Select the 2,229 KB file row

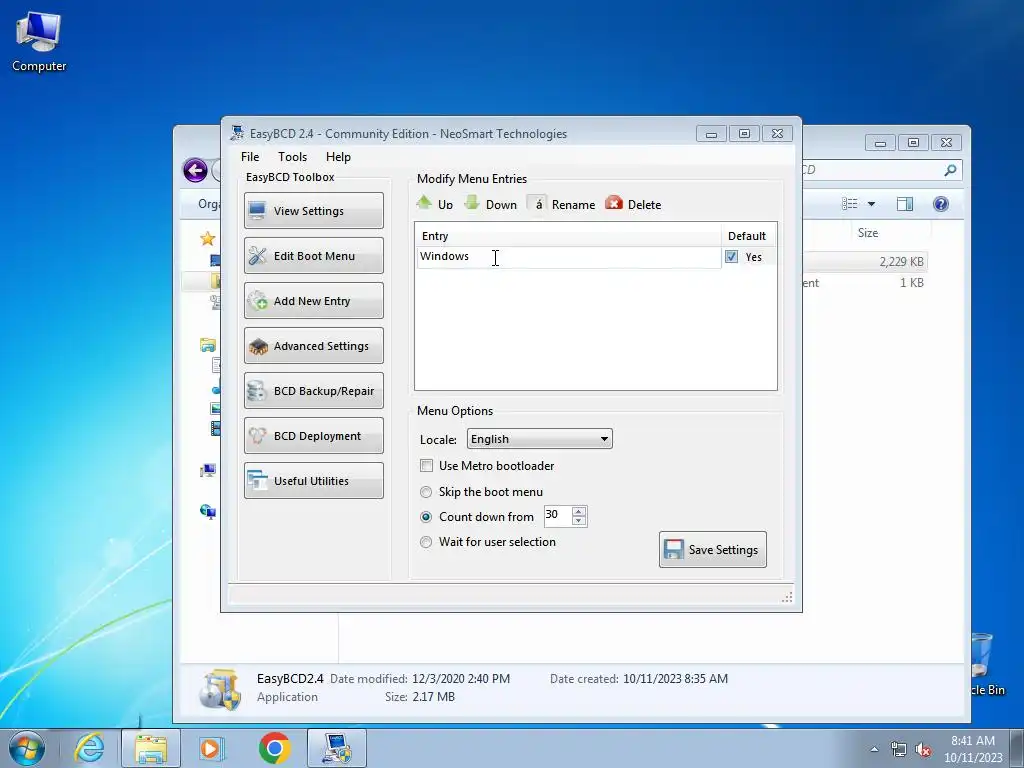pos(865,261)
